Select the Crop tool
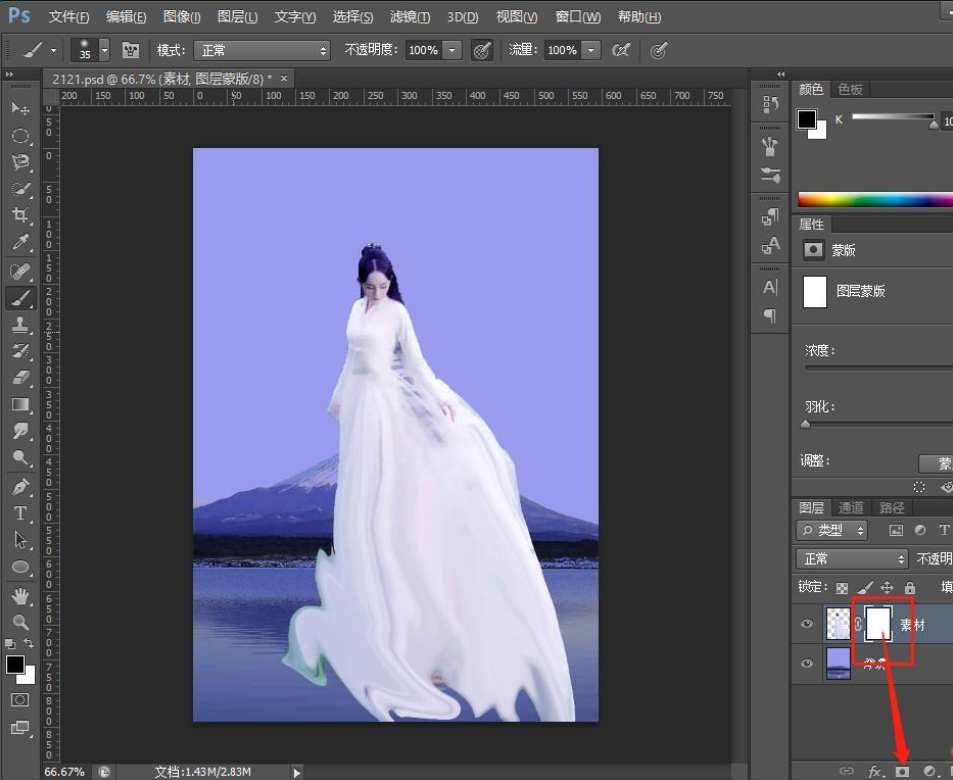953x780 pixels. [x=20, y=216]
